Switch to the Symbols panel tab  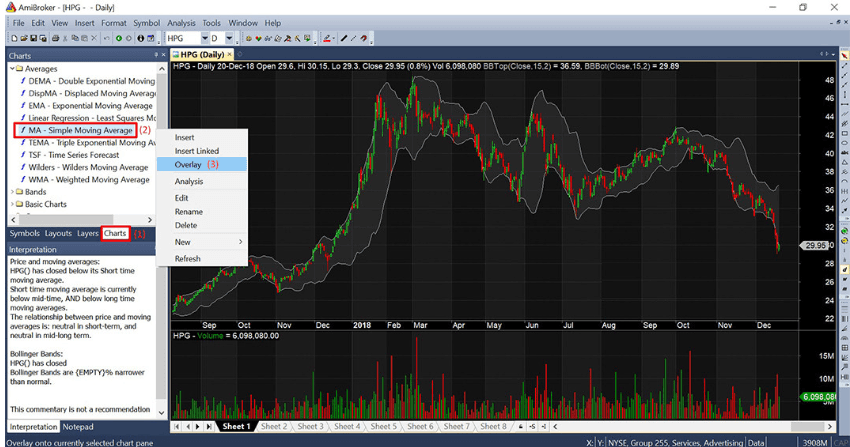[24, 234]
